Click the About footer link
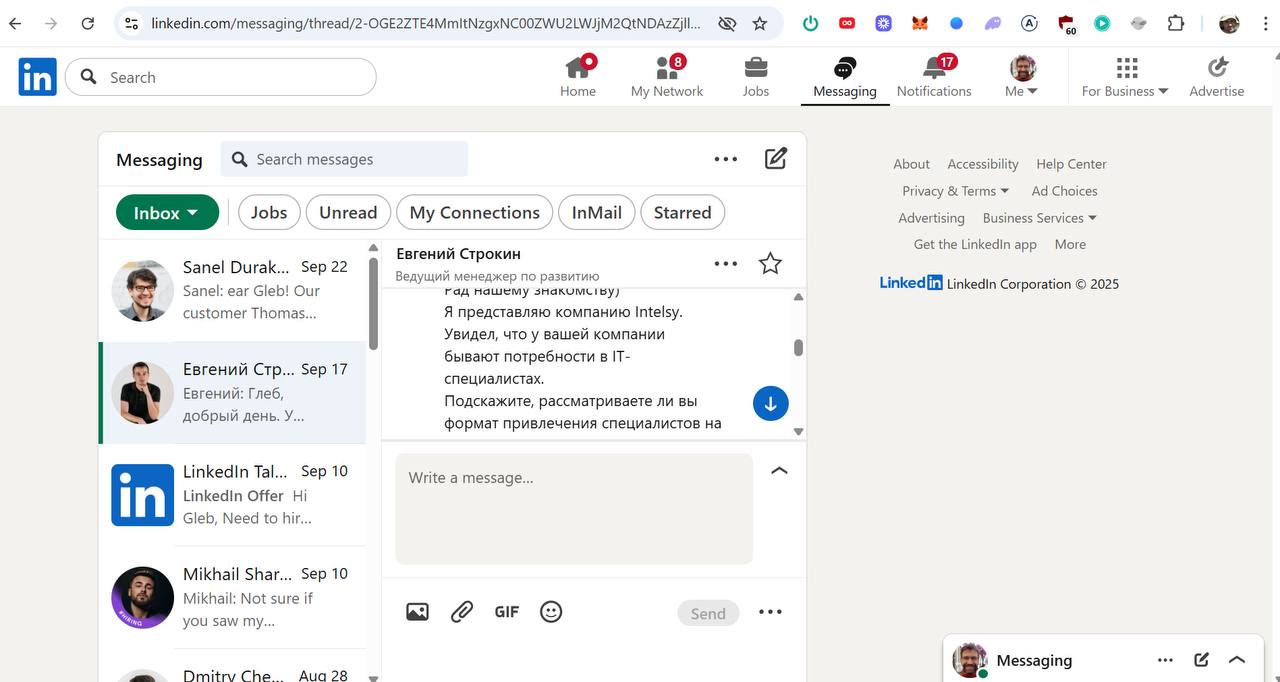 [x=911, y=164]
